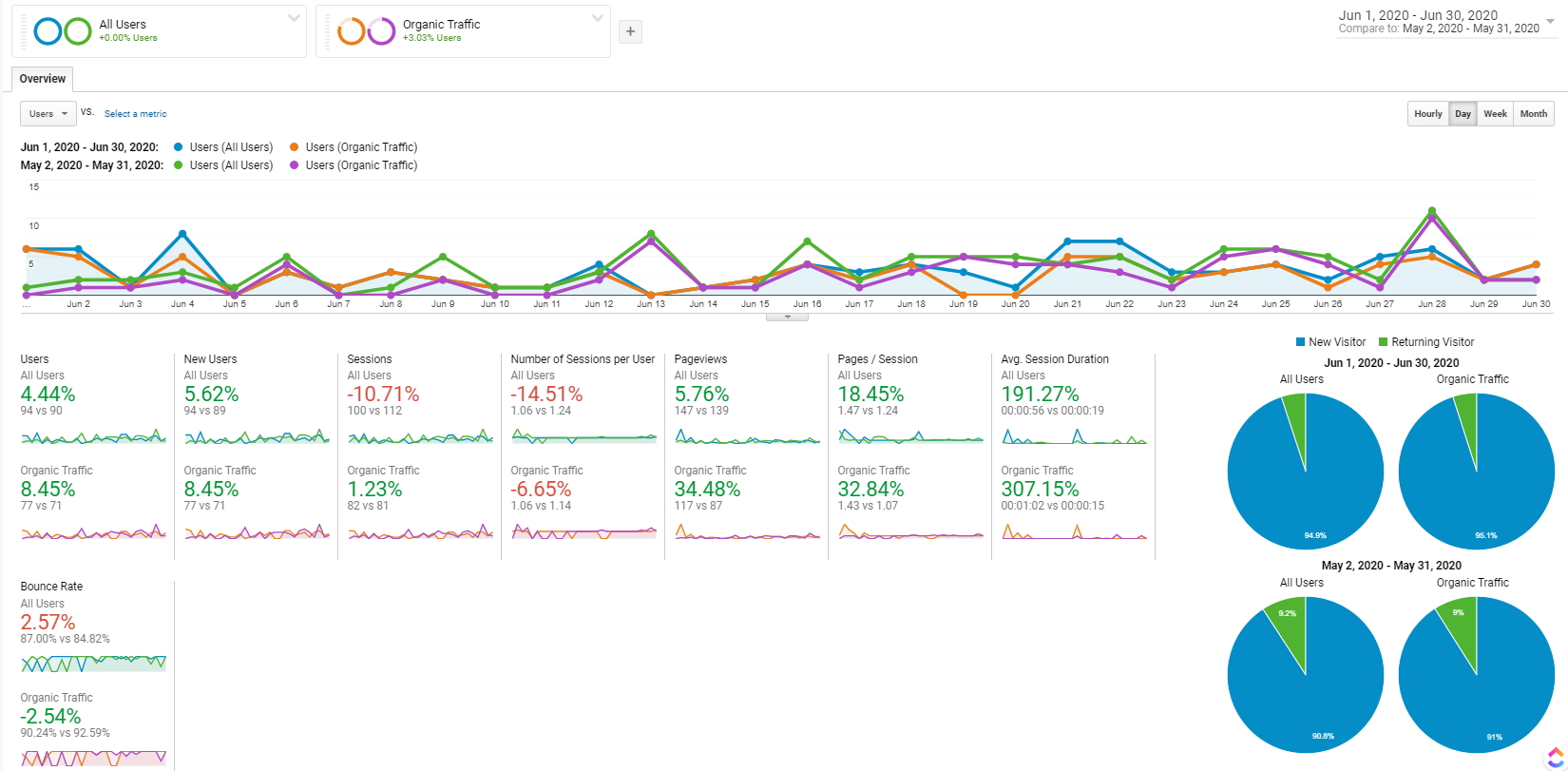This screenshot has width=1568, height=771.
Task: Expand the All Users segment chevron
Action: (x=294, y=18)
